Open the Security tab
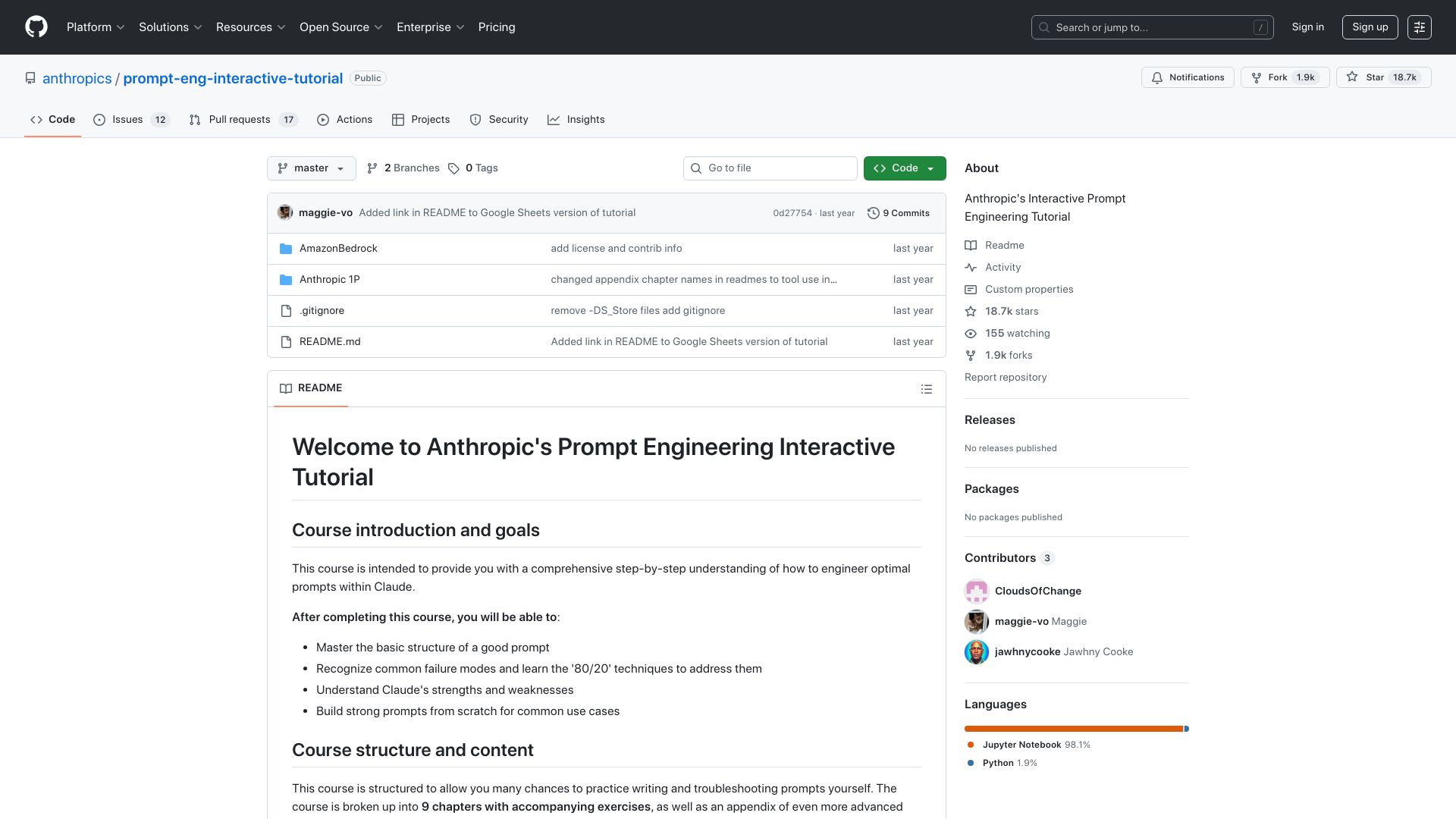 click(499, 120)
